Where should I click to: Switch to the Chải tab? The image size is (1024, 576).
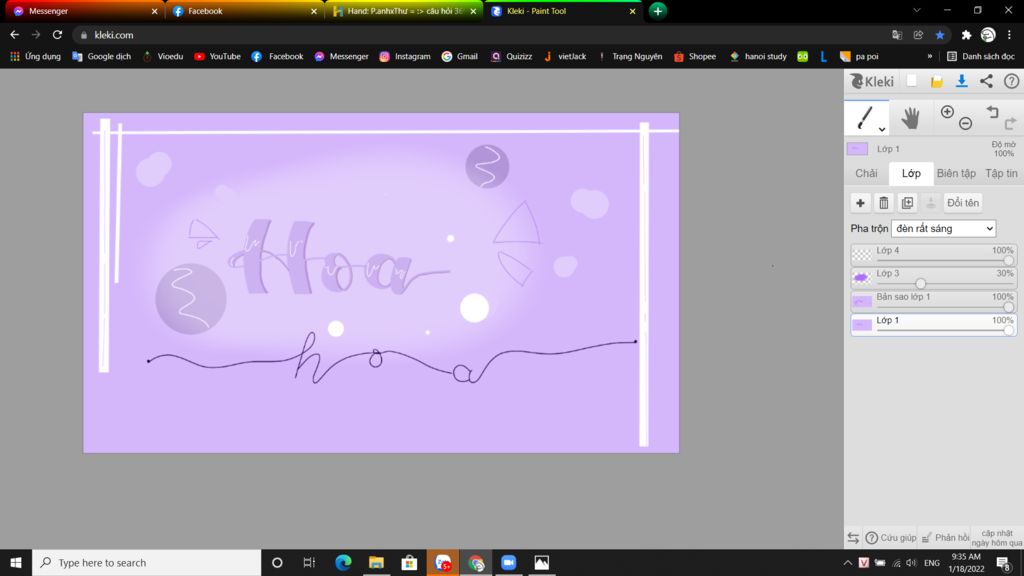[x=866, y=173]
